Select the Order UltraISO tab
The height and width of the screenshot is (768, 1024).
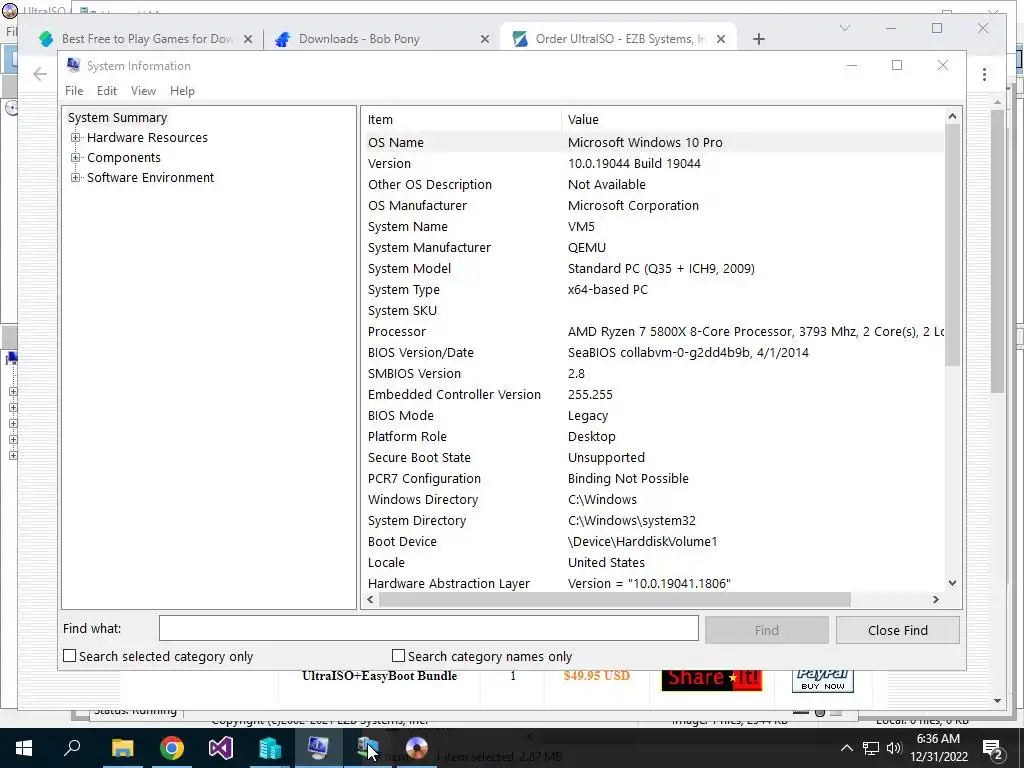click(617, 39)
